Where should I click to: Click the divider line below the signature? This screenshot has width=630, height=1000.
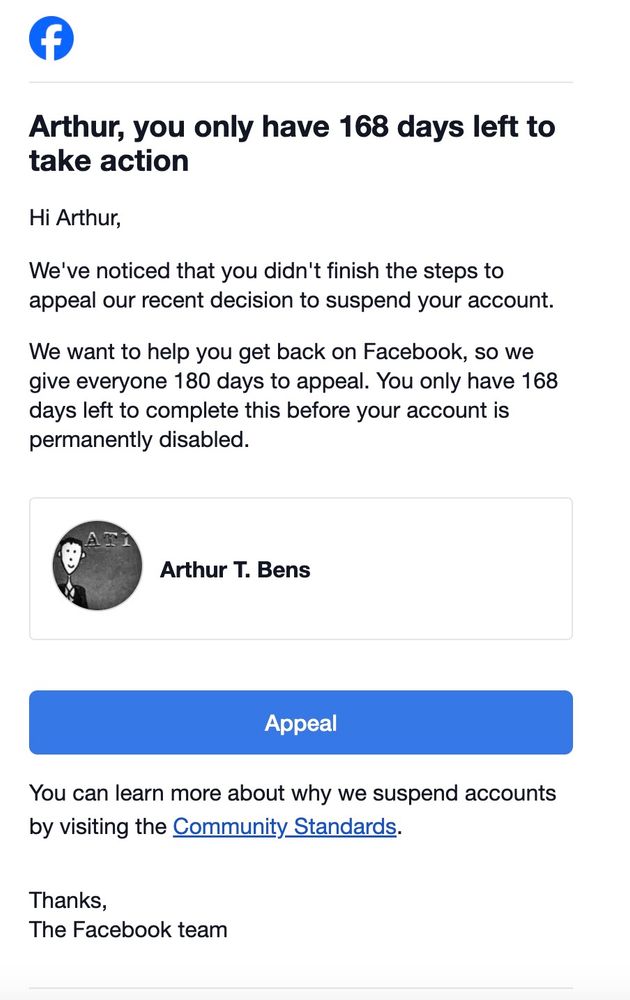pyautogui.click(x=301, y=988)
